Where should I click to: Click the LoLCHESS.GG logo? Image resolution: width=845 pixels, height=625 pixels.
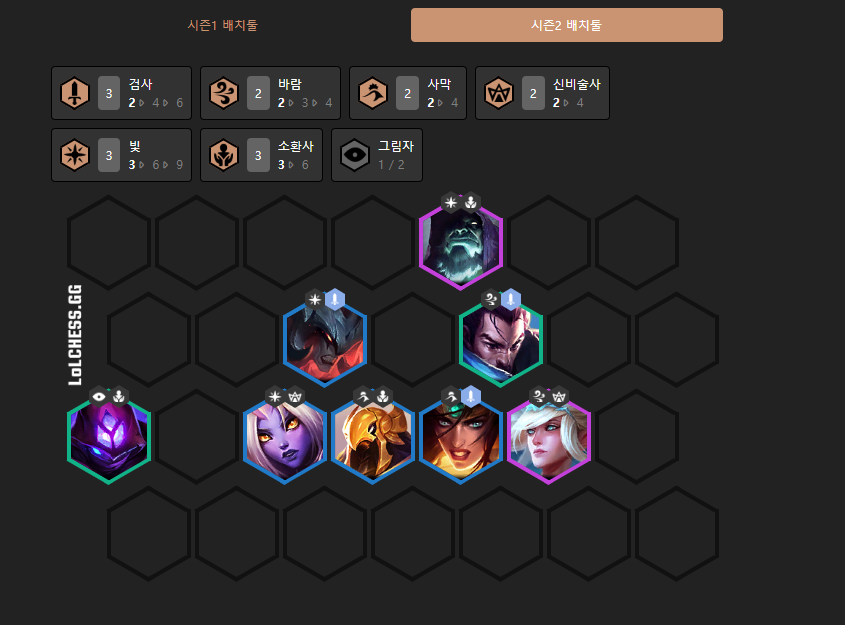(x=75, y=335)
